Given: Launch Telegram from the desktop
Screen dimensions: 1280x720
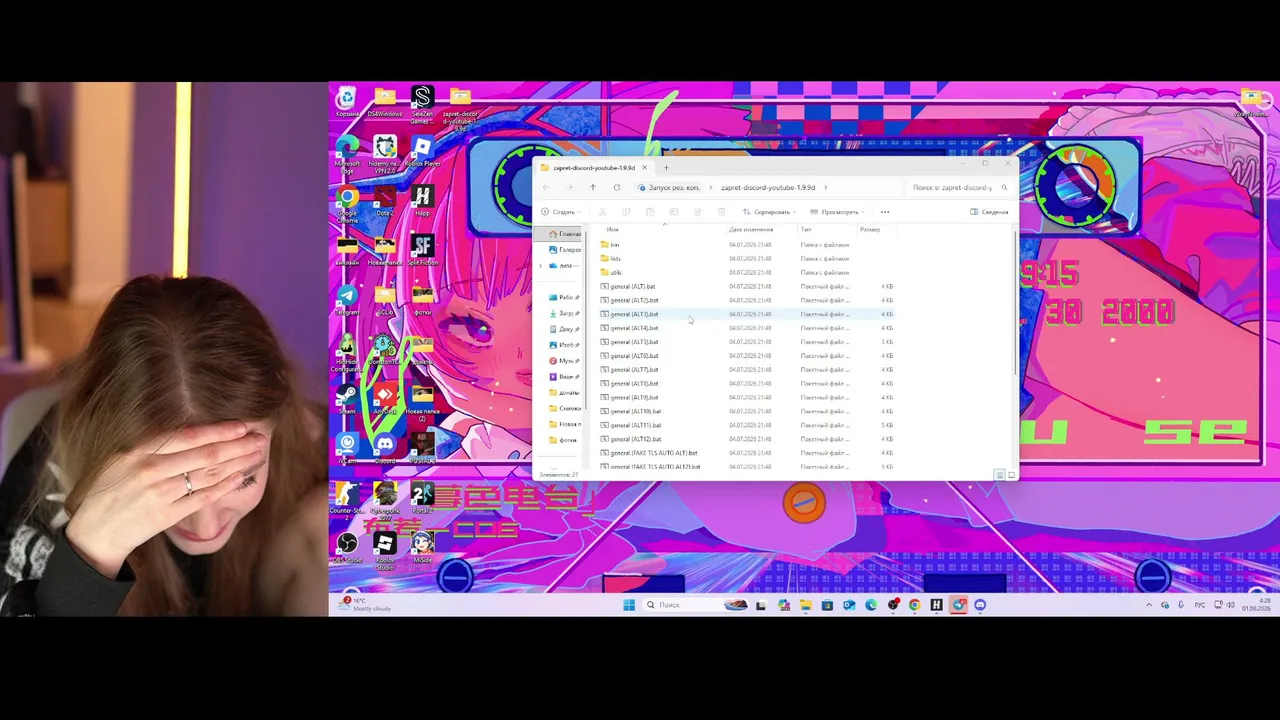Looking at the screenshot, I should tap(347, 299).
